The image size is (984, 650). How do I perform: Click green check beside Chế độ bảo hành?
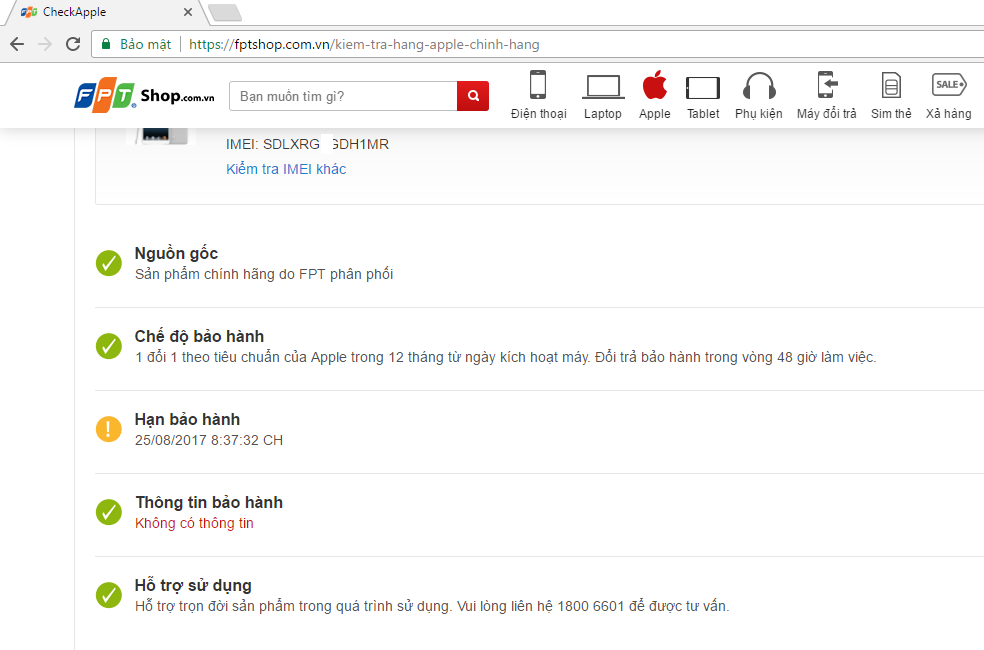tap(109, 346)
